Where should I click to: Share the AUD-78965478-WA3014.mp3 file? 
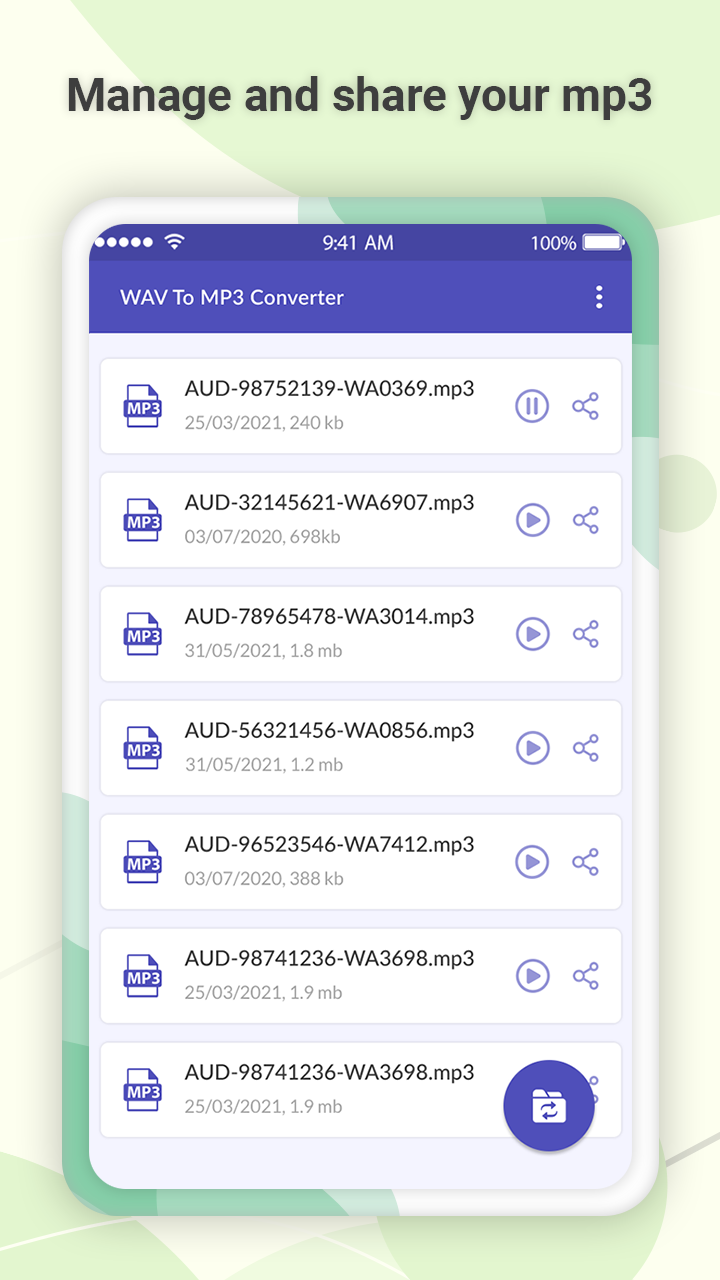(x=586, y=634)
